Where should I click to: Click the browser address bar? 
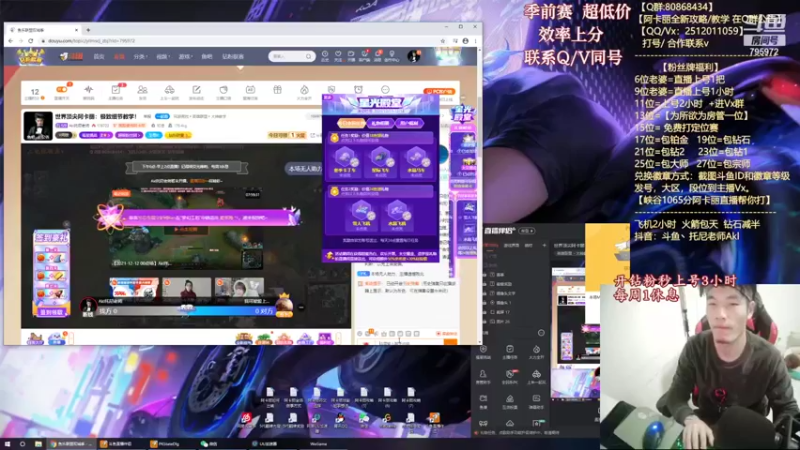240,41
